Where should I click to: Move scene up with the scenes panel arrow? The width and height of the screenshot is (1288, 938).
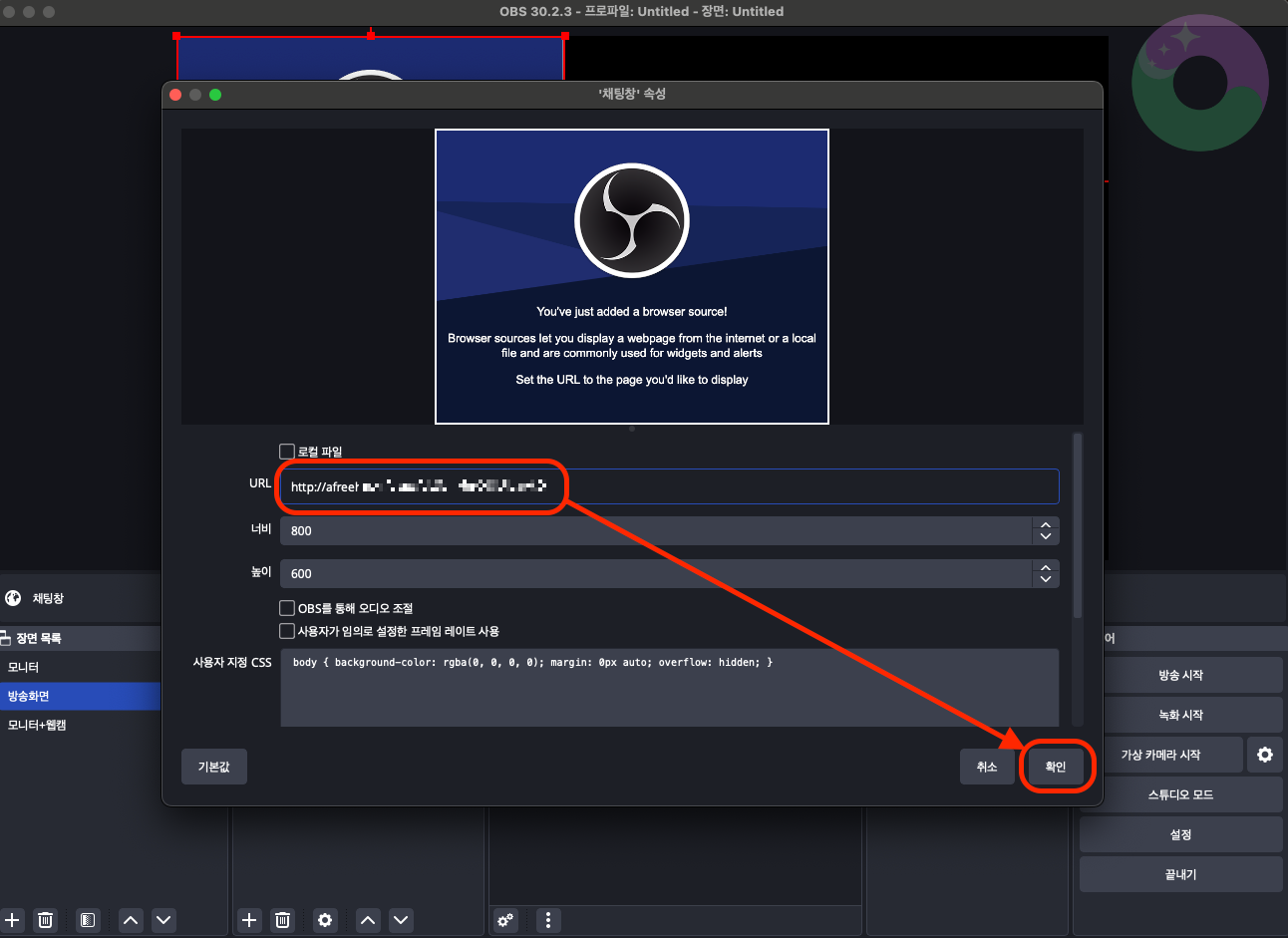(131, 920)
